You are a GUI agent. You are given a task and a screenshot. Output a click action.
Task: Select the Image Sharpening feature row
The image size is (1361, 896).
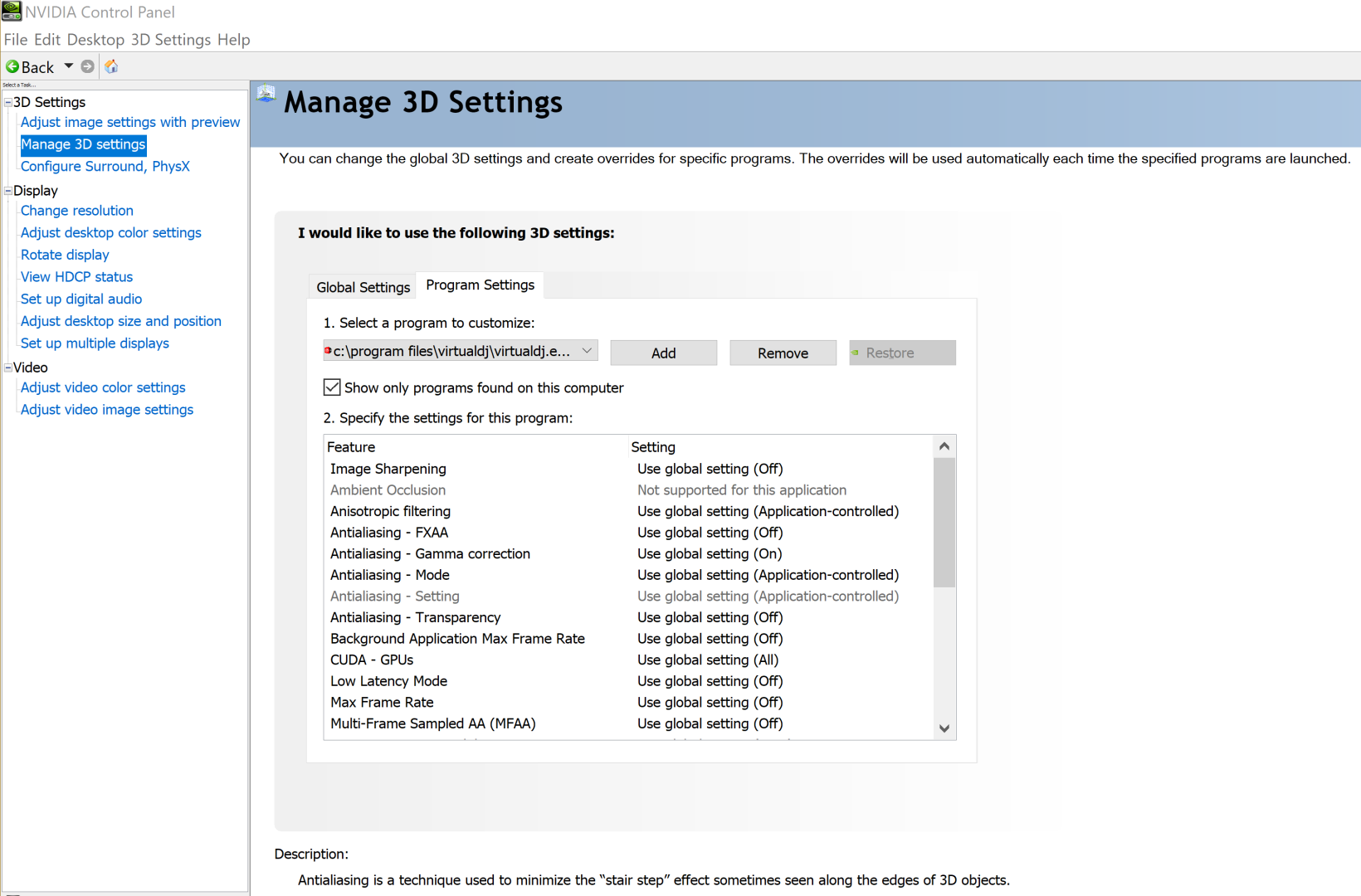[x=629, y=469]
